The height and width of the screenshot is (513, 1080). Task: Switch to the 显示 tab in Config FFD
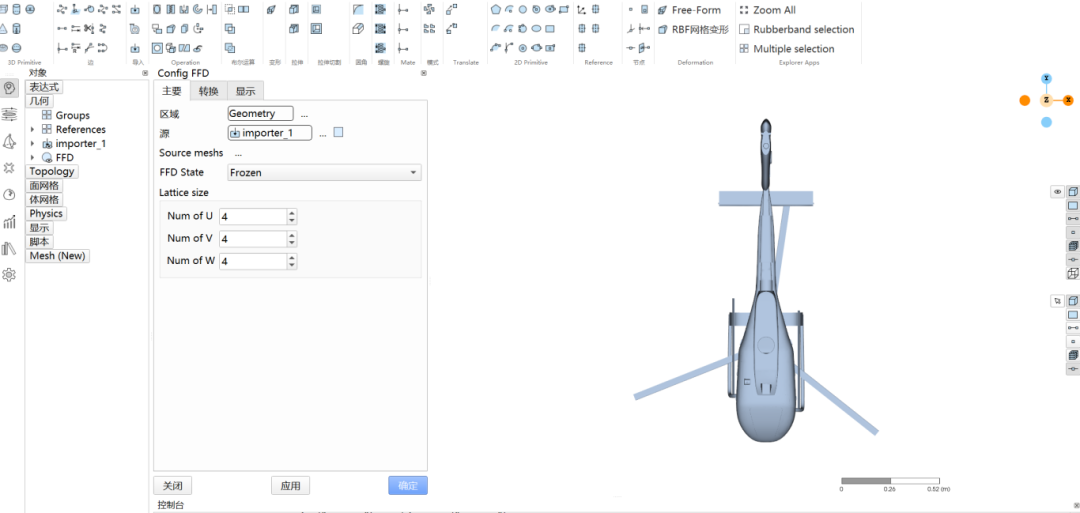point(245,92)
